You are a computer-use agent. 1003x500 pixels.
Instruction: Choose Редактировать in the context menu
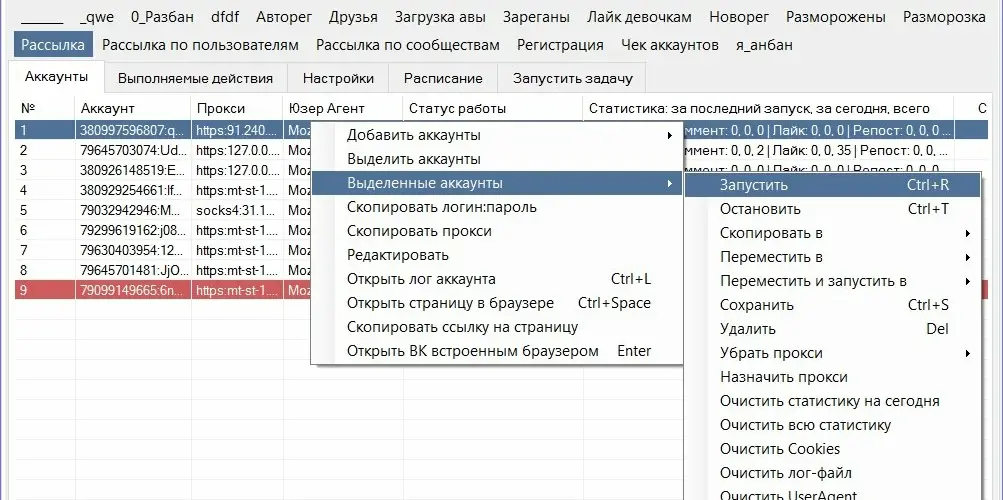[x=497, y=255]
